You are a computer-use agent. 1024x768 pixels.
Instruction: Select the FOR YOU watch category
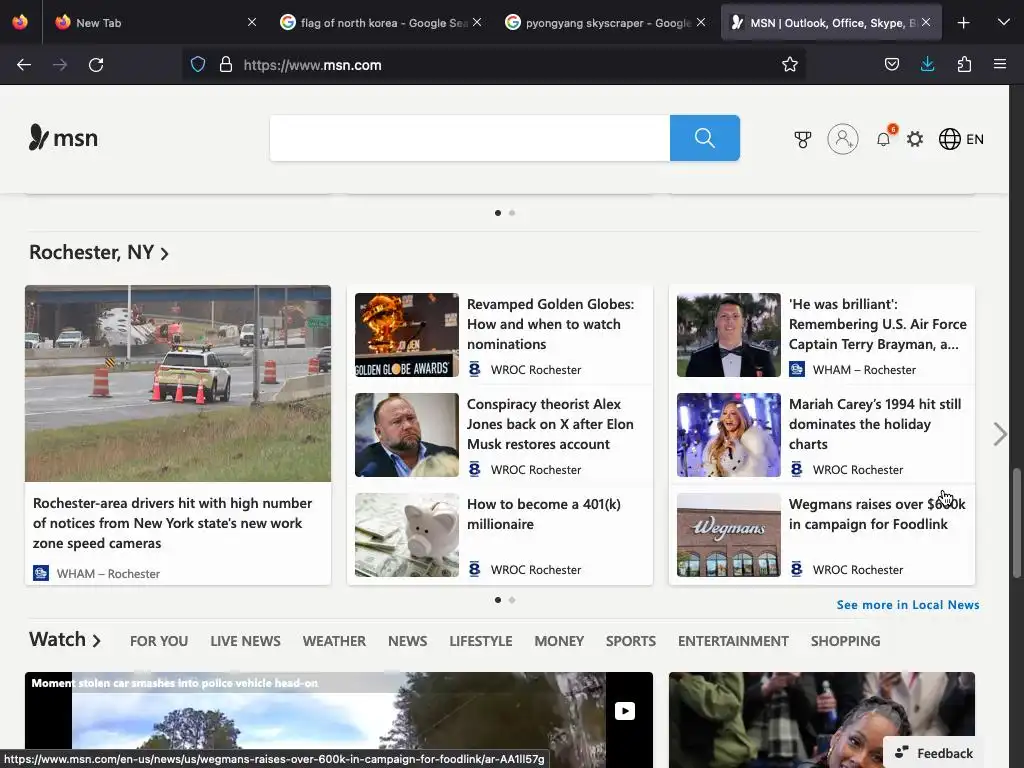[x=159, y=641]
